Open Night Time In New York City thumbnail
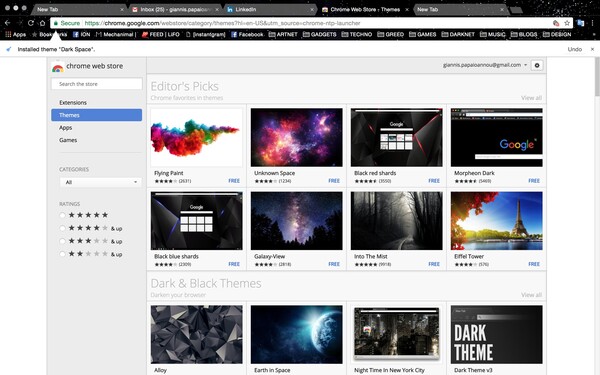 pyautogui.click(x=396, y=334)
